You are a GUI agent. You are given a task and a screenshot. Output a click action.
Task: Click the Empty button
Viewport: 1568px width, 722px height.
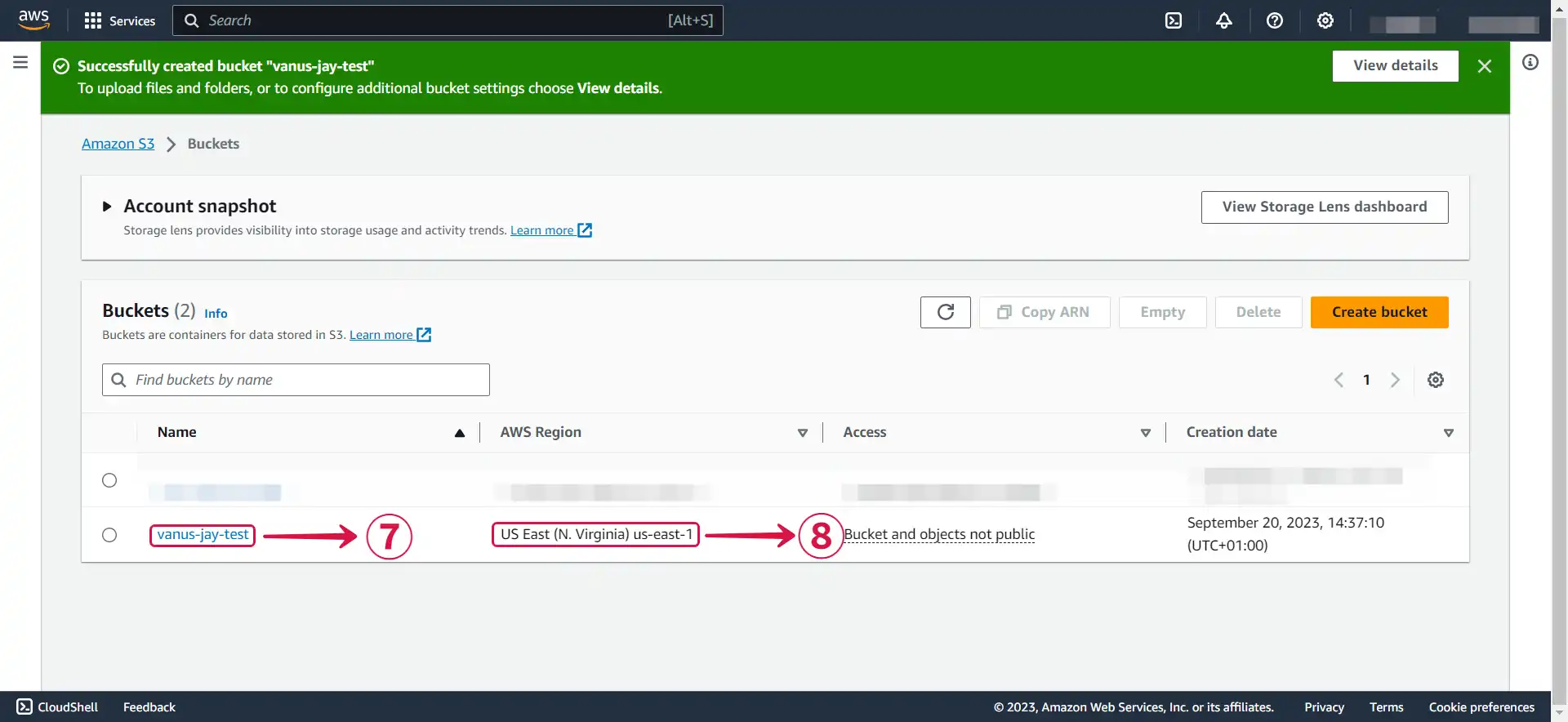tap(1163, 312)
